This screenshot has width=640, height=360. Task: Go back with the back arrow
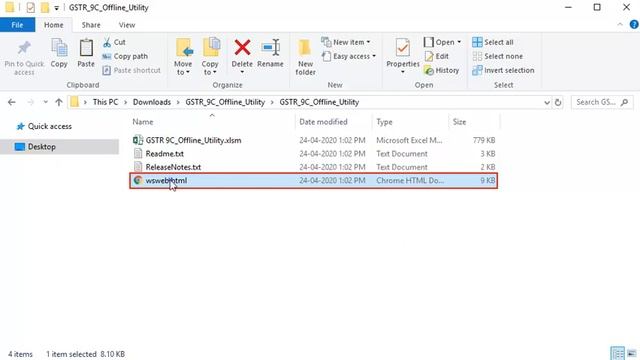12,102
